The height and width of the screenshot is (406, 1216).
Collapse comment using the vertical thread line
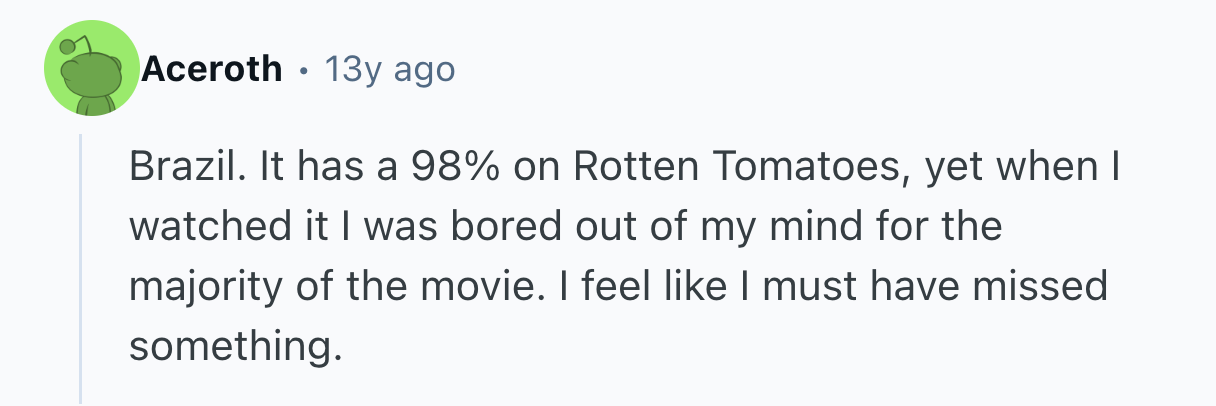pyautogui.click(x=81, y=270)
